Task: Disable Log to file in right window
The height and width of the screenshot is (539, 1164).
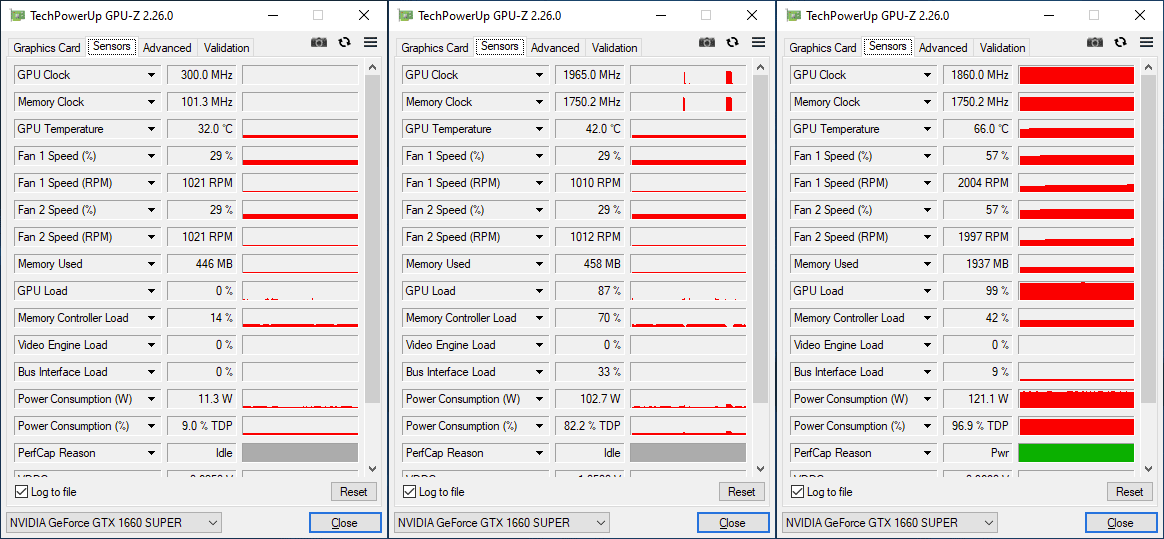Action: [x=798, y=492]
